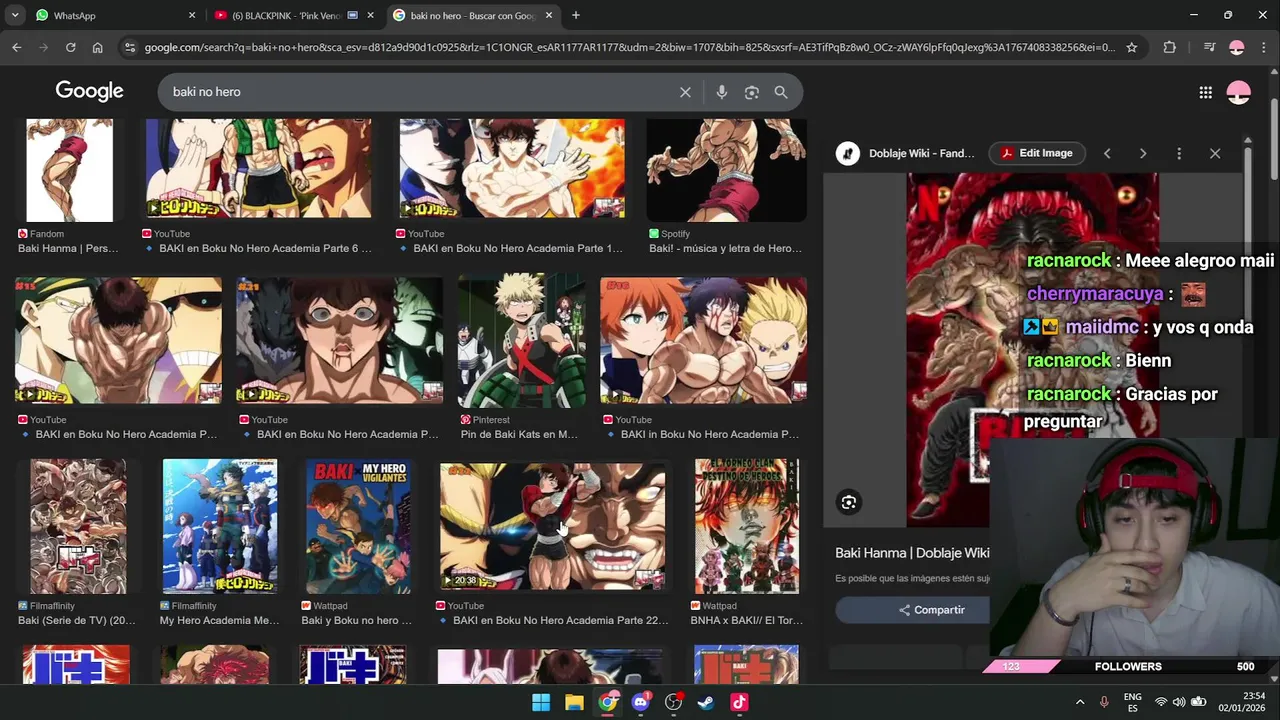Open the Baki My Hero Vigilantes thumbnail
The image size is (1280, 720).
357,526
